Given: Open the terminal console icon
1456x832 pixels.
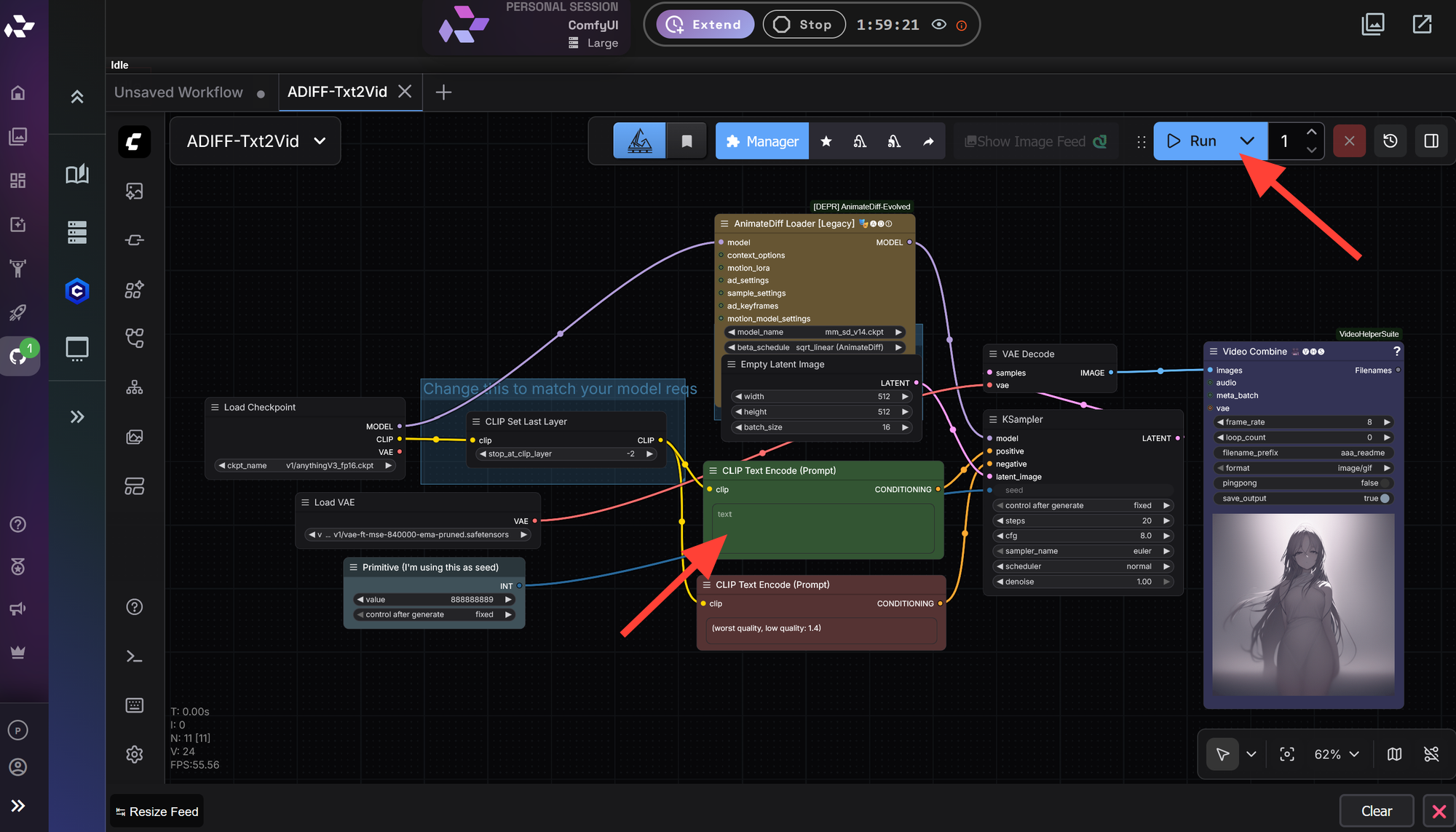Looking at the screenshot, I should click(x=135, y=657).
